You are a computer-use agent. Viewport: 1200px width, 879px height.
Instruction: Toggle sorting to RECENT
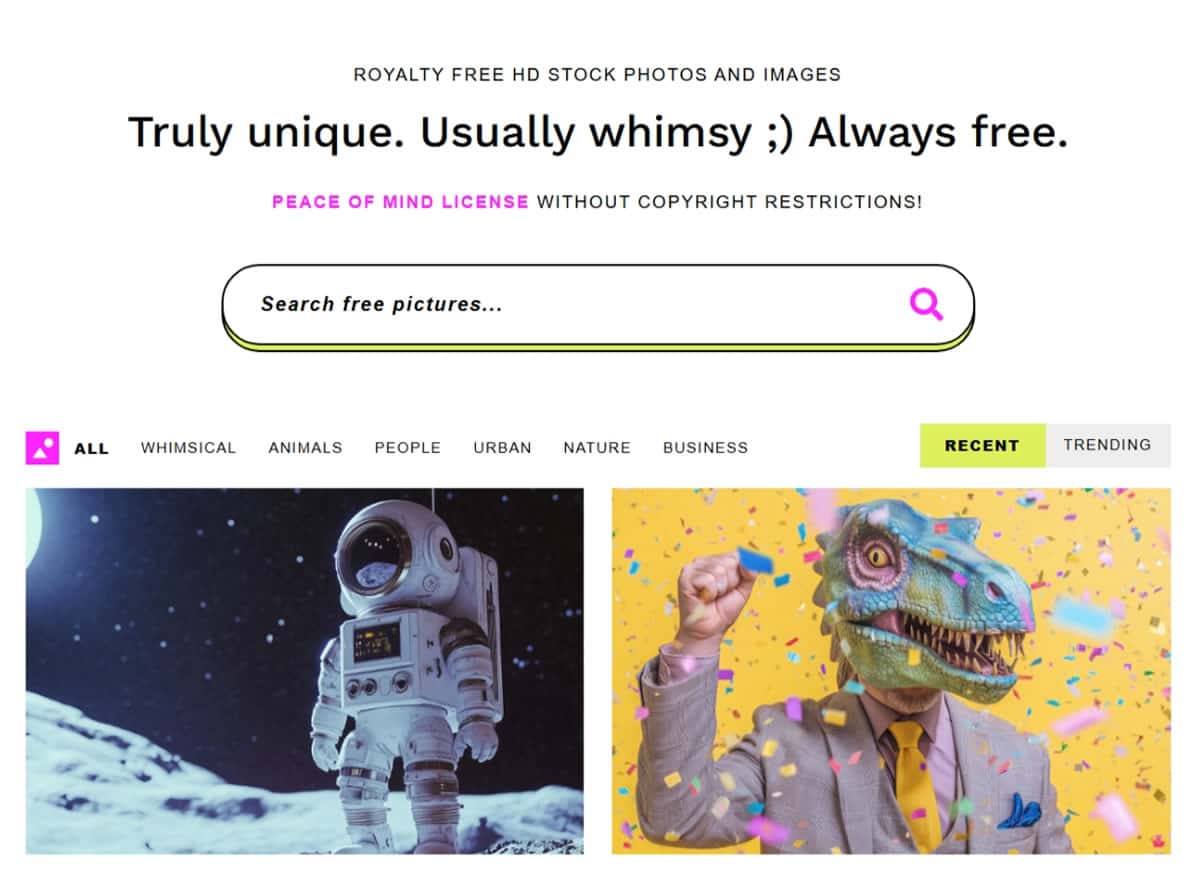pos(982,446)
